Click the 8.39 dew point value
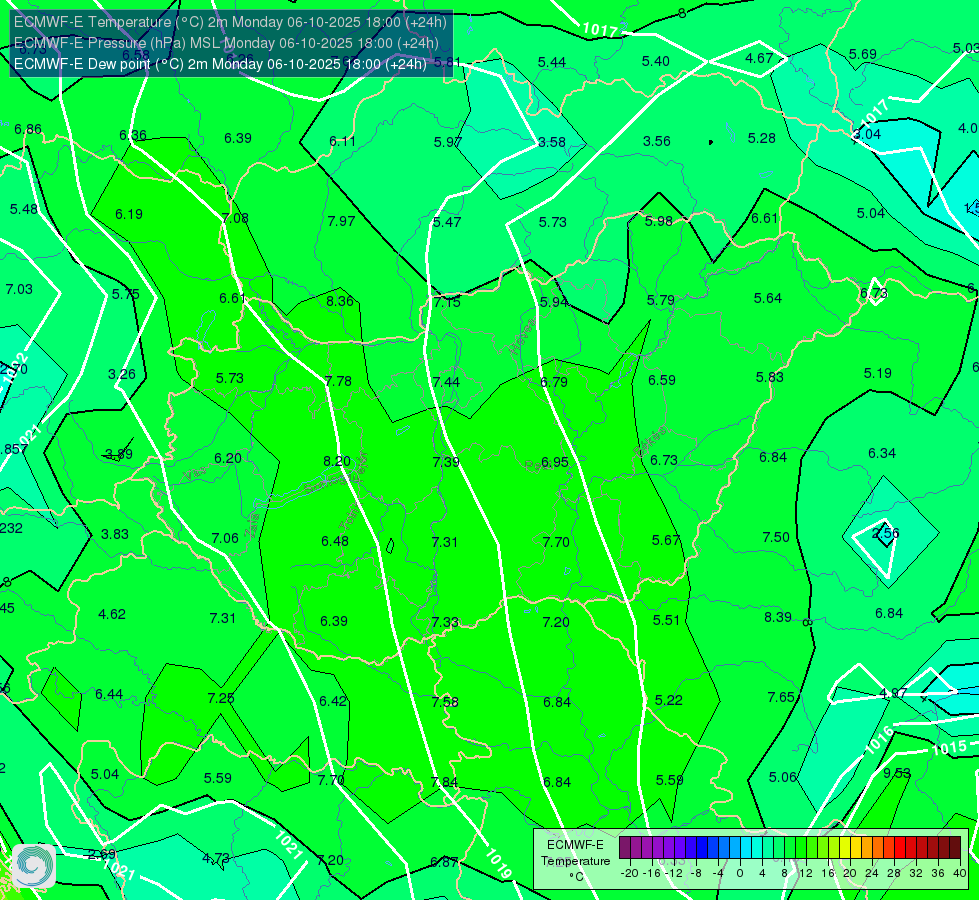This screenshot has height=900, width=979. coord(777,617)
